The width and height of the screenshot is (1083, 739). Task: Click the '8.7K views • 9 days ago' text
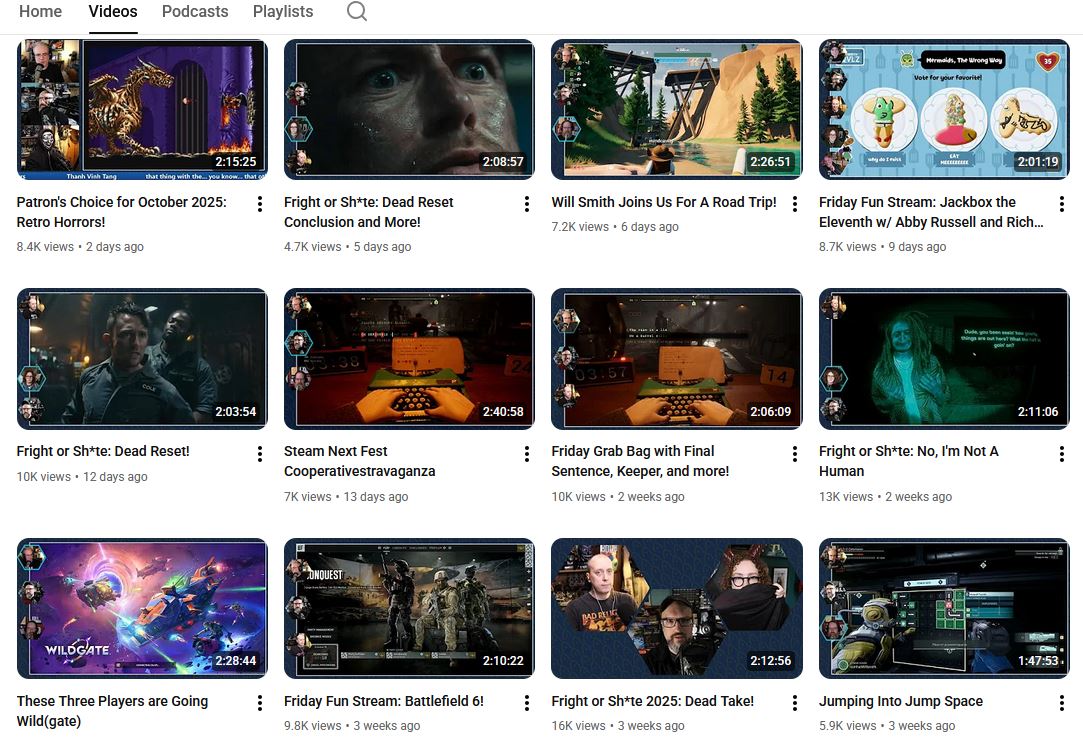tap(883, 247)
